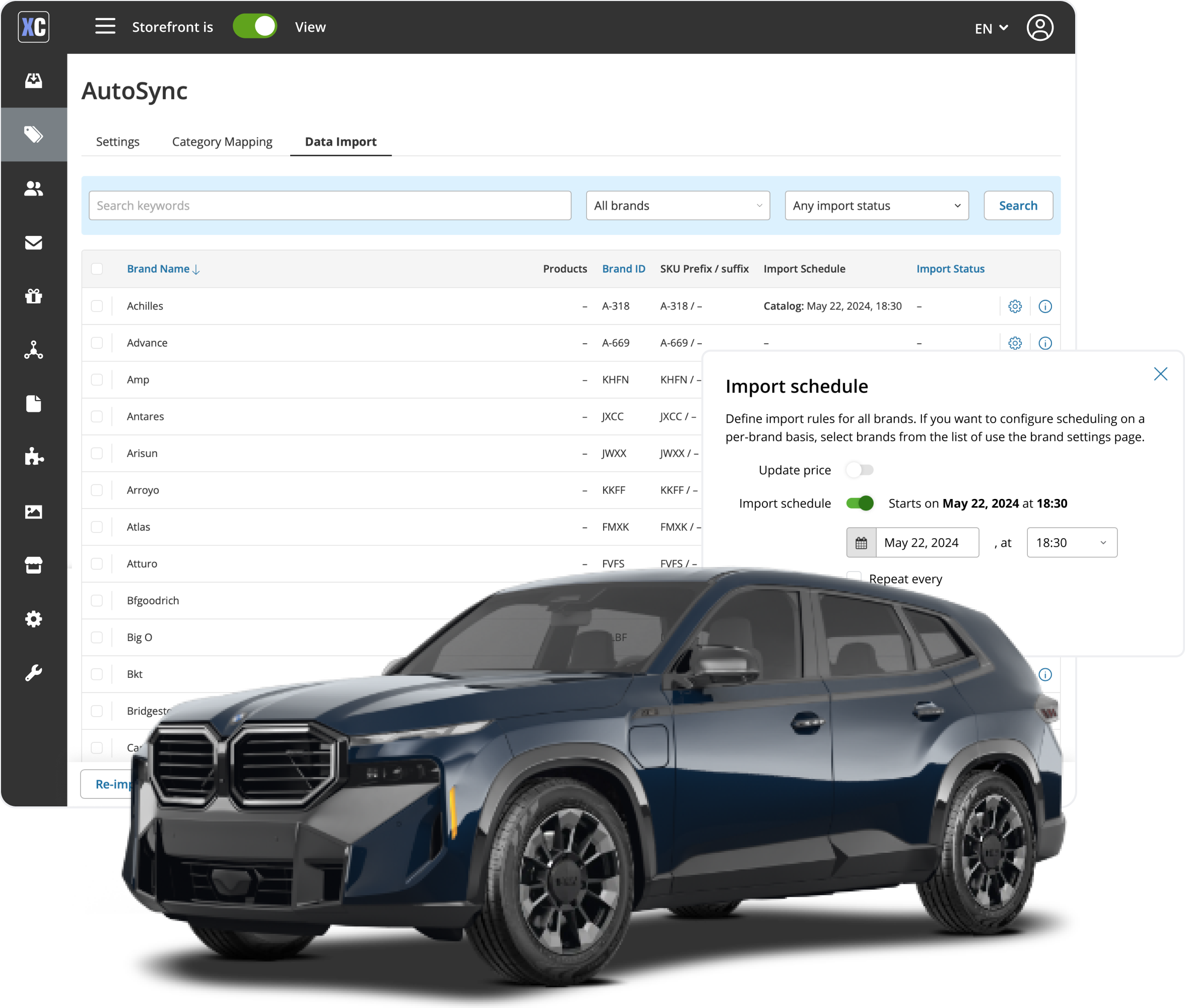Open the user account profile icon
This screenshot has width=1185, height=1008.
[1039, 27]
